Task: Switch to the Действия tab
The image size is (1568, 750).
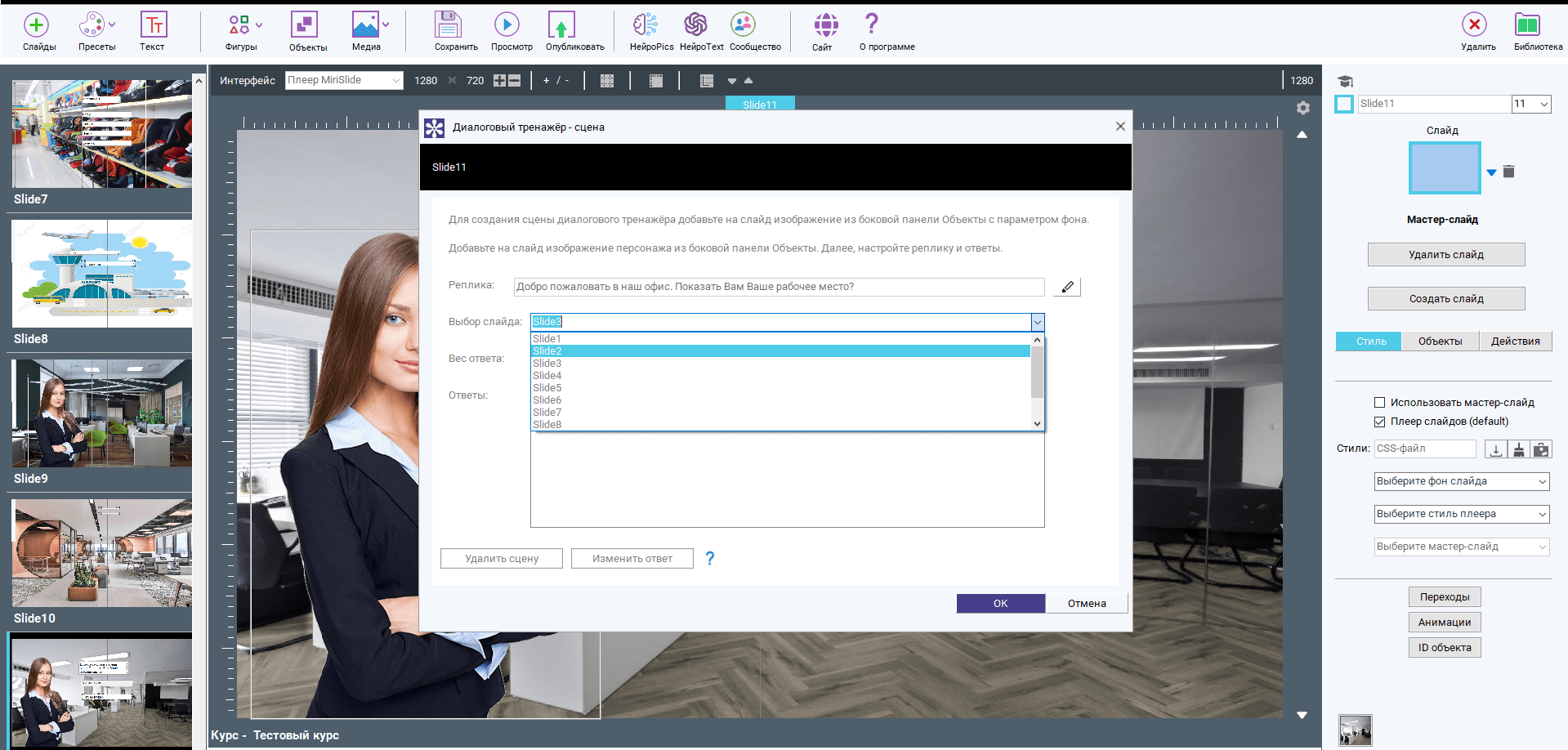Action: 1515,342
